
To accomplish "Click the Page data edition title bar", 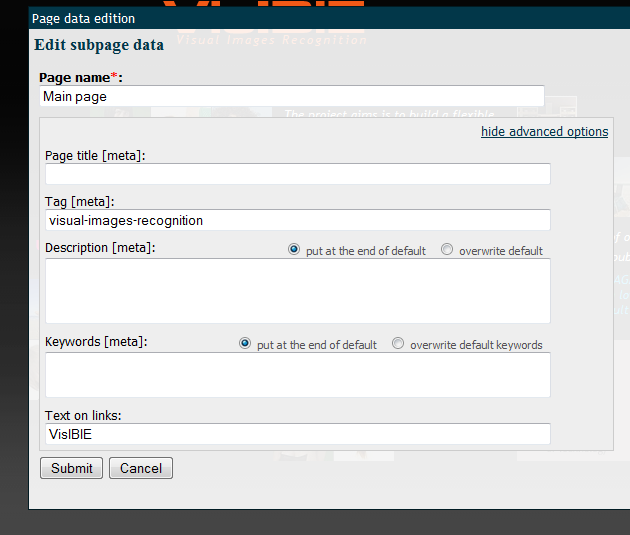I will click(329, 18).
